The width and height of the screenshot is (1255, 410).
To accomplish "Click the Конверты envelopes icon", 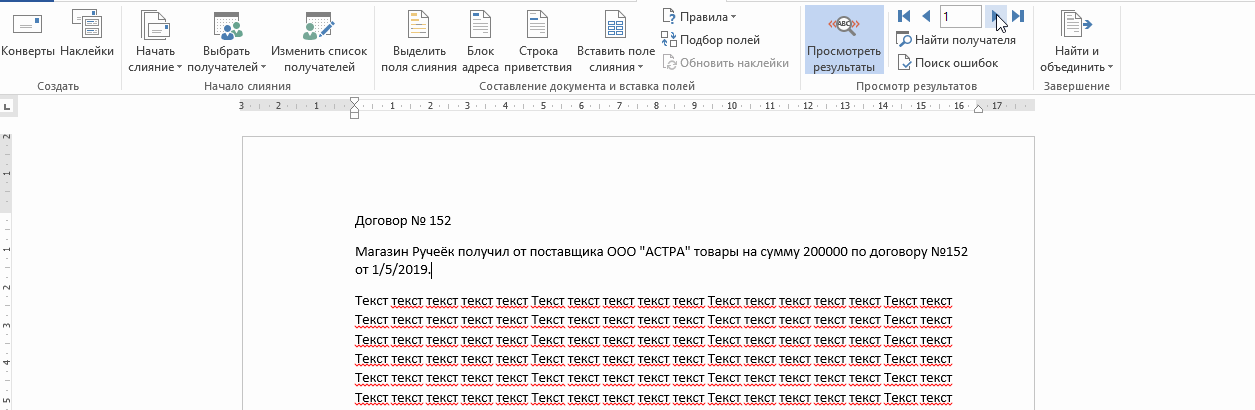I will (x=28, y=24).
